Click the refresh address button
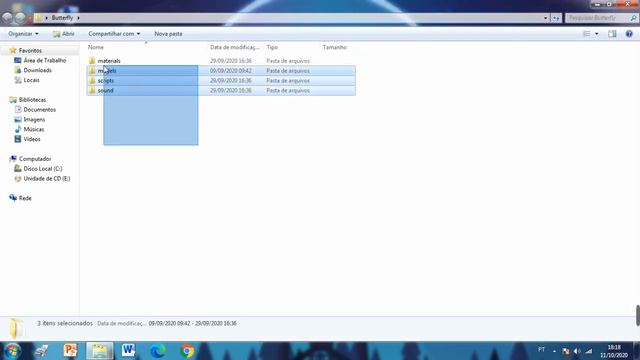The width and height of the screenshot is (640, 360). pyautogui.click(x=556, y=18)
